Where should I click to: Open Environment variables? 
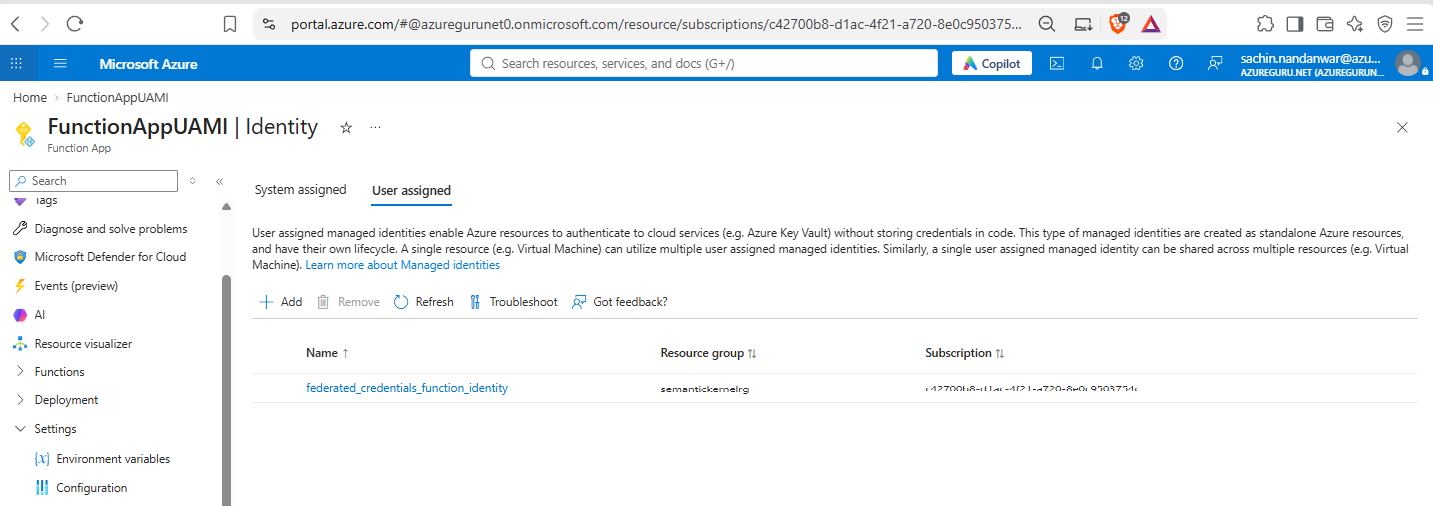pos(113,459)
